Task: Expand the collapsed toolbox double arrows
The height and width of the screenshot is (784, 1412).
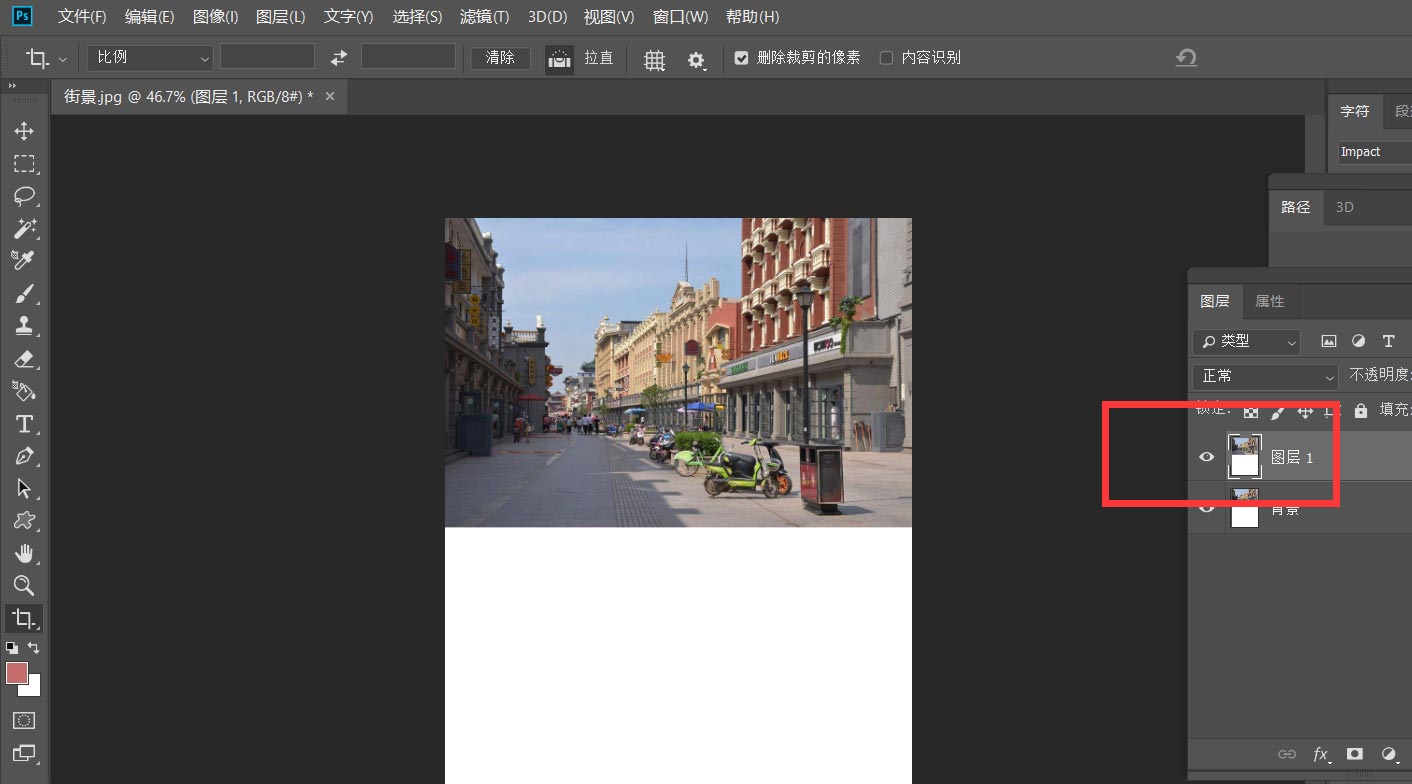Action: click(13, 87)
